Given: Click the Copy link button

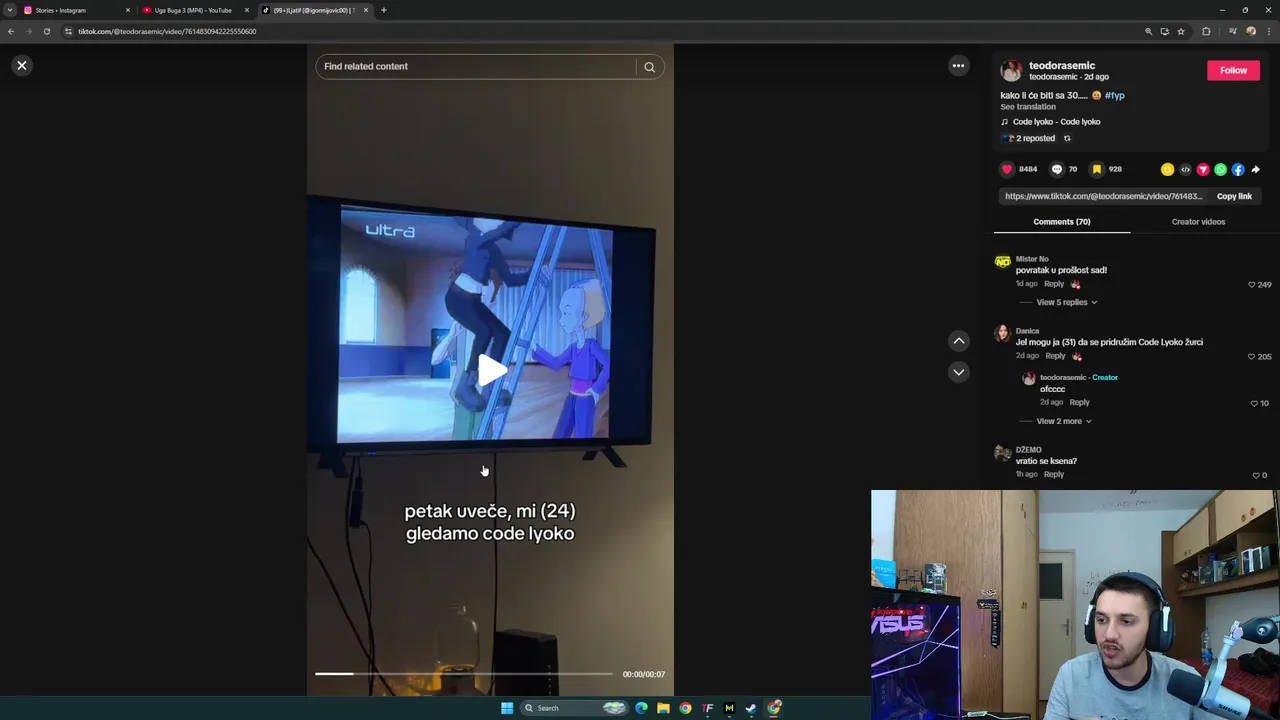Looking at the screenshot, I should 1234,197.
